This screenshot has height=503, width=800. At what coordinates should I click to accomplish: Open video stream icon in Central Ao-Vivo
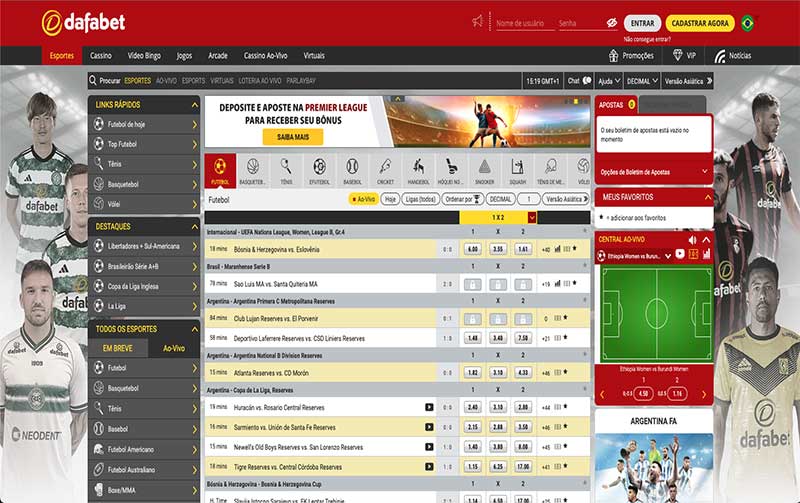point(680,254)
